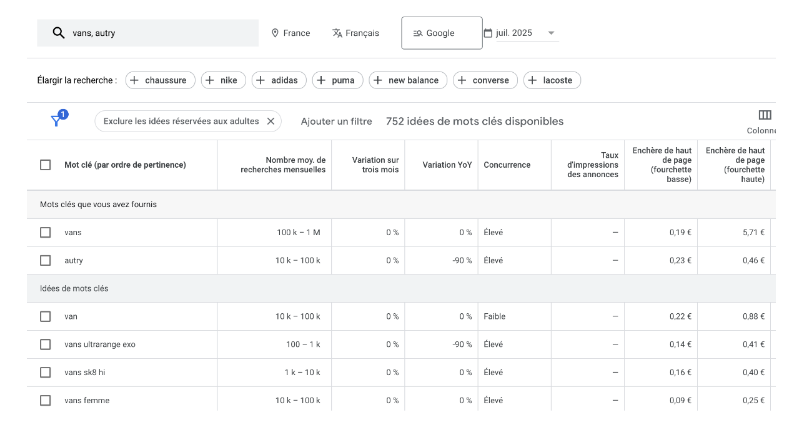Check the box for vans ultrarange exo

coord(45,345)
